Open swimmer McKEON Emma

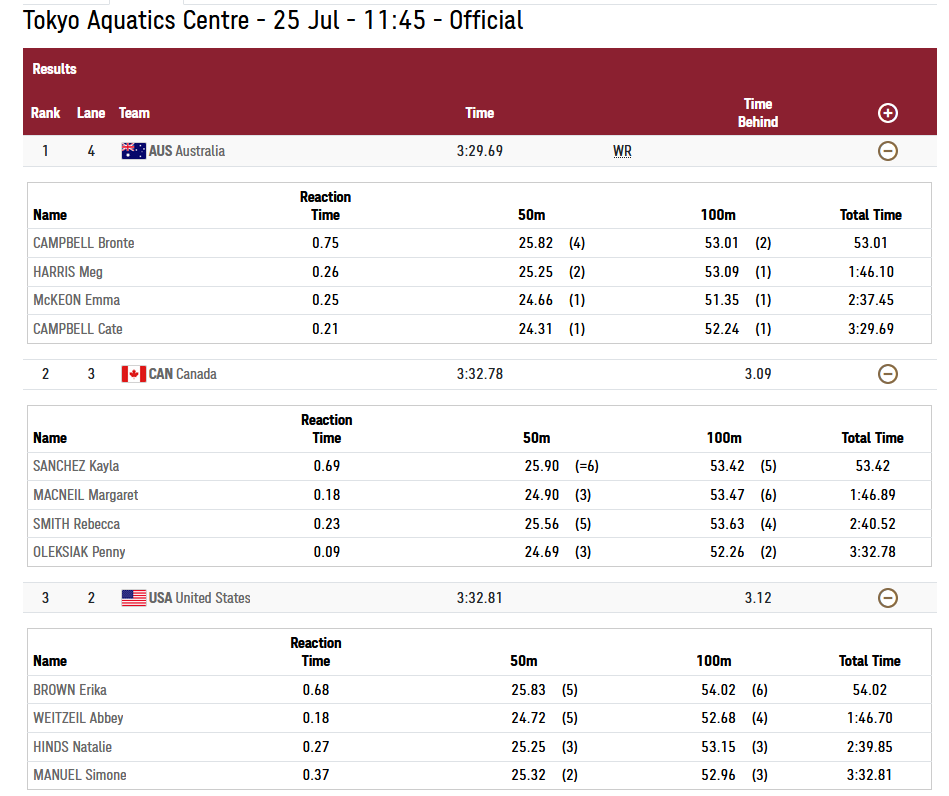pos(76,300)
